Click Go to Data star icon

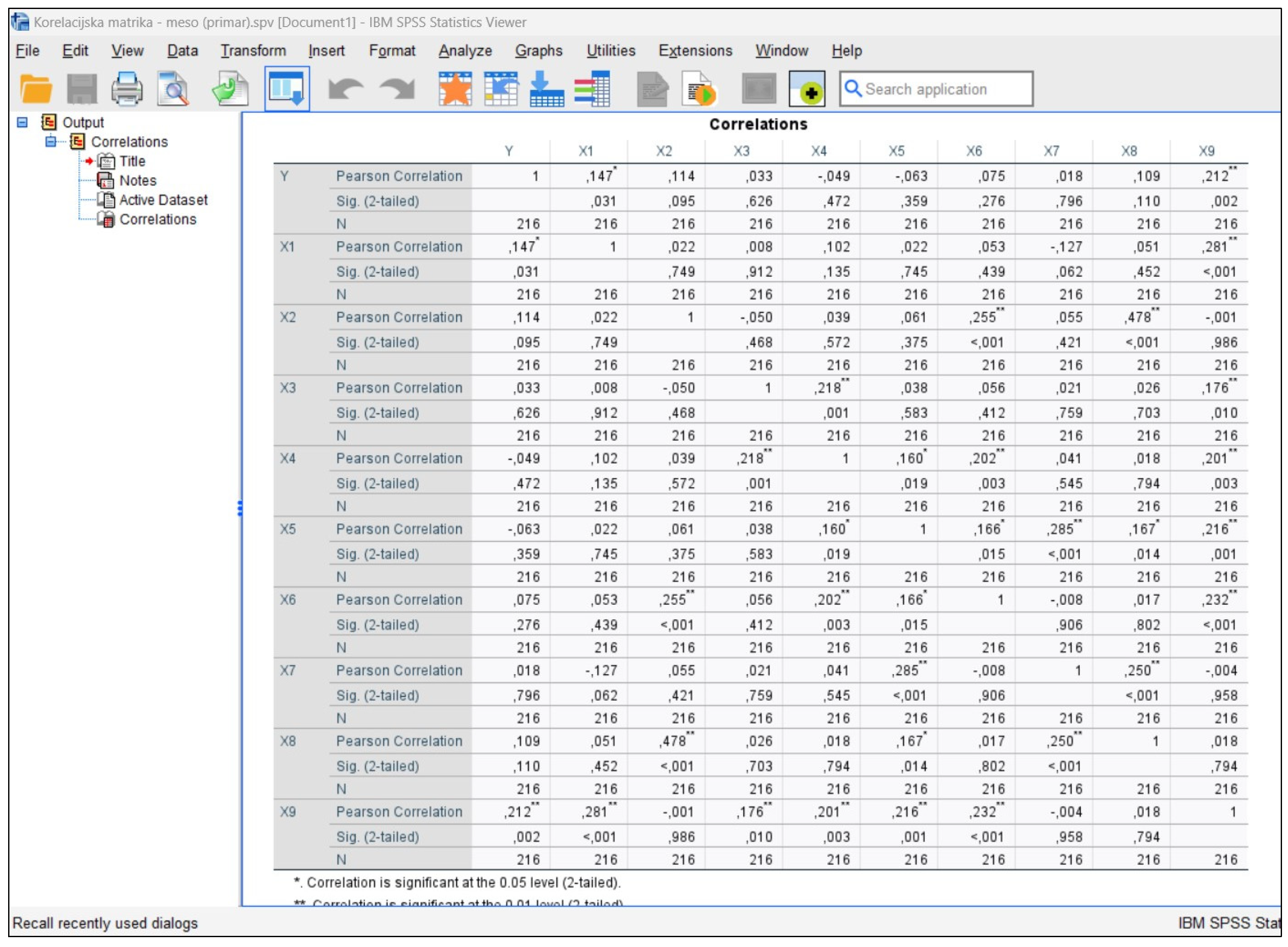(x=455, y=89)
